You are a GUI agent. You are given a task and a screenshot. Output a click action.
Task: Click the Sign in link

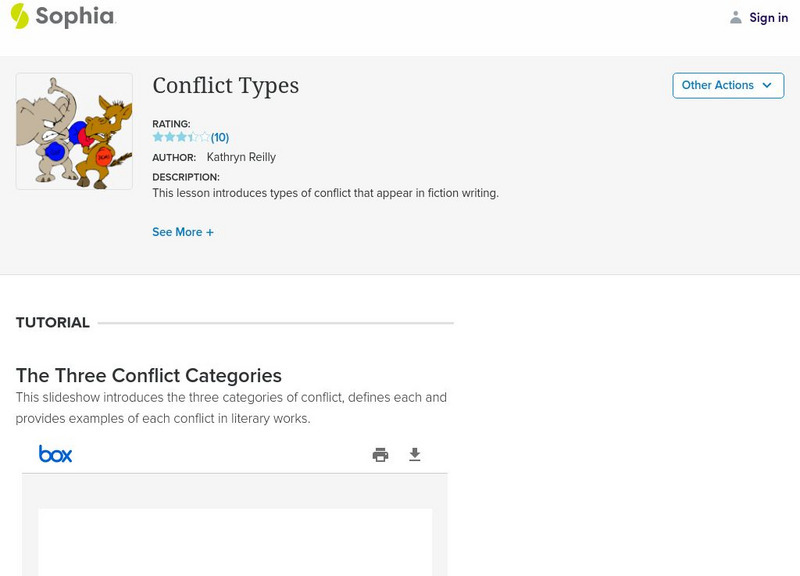click(768, 17)
